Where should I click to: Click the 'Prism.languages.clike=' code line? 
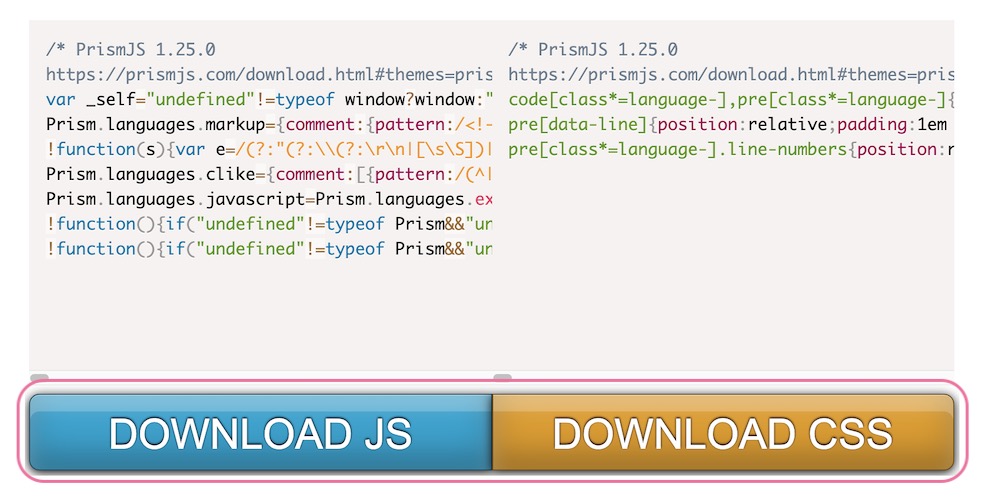pos(269,174)
